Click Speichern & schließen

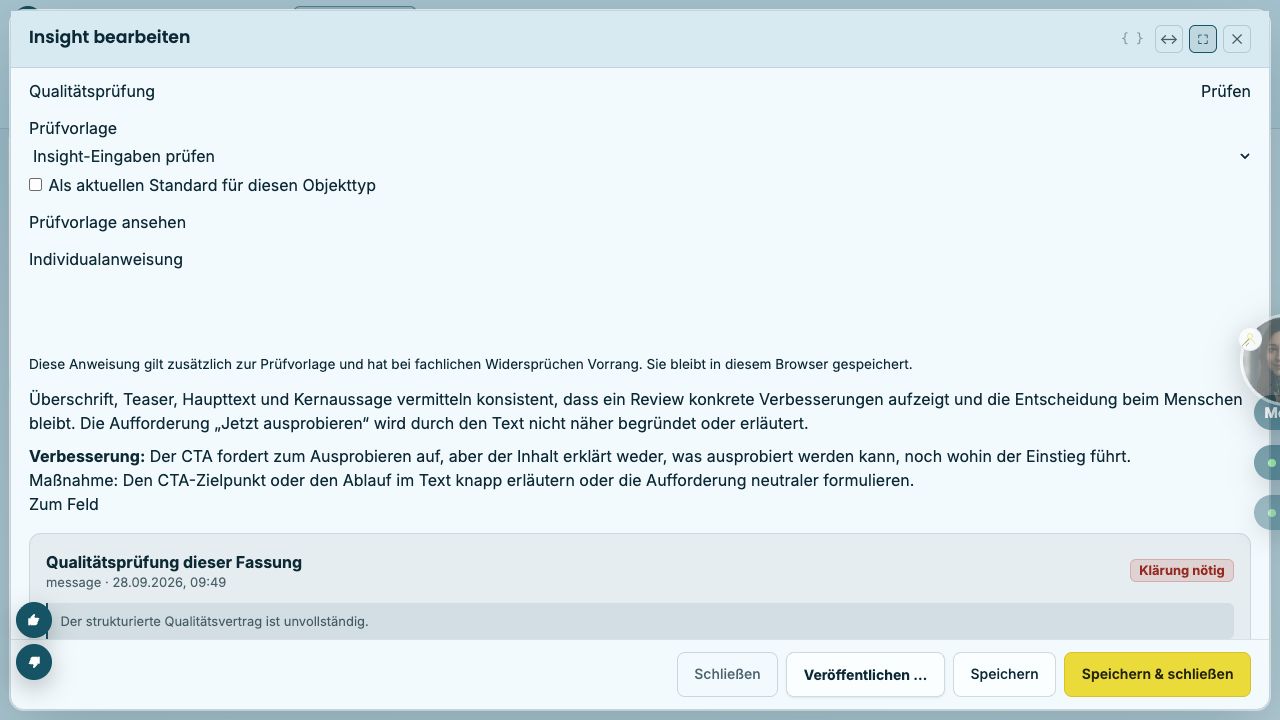point(1157,674)
